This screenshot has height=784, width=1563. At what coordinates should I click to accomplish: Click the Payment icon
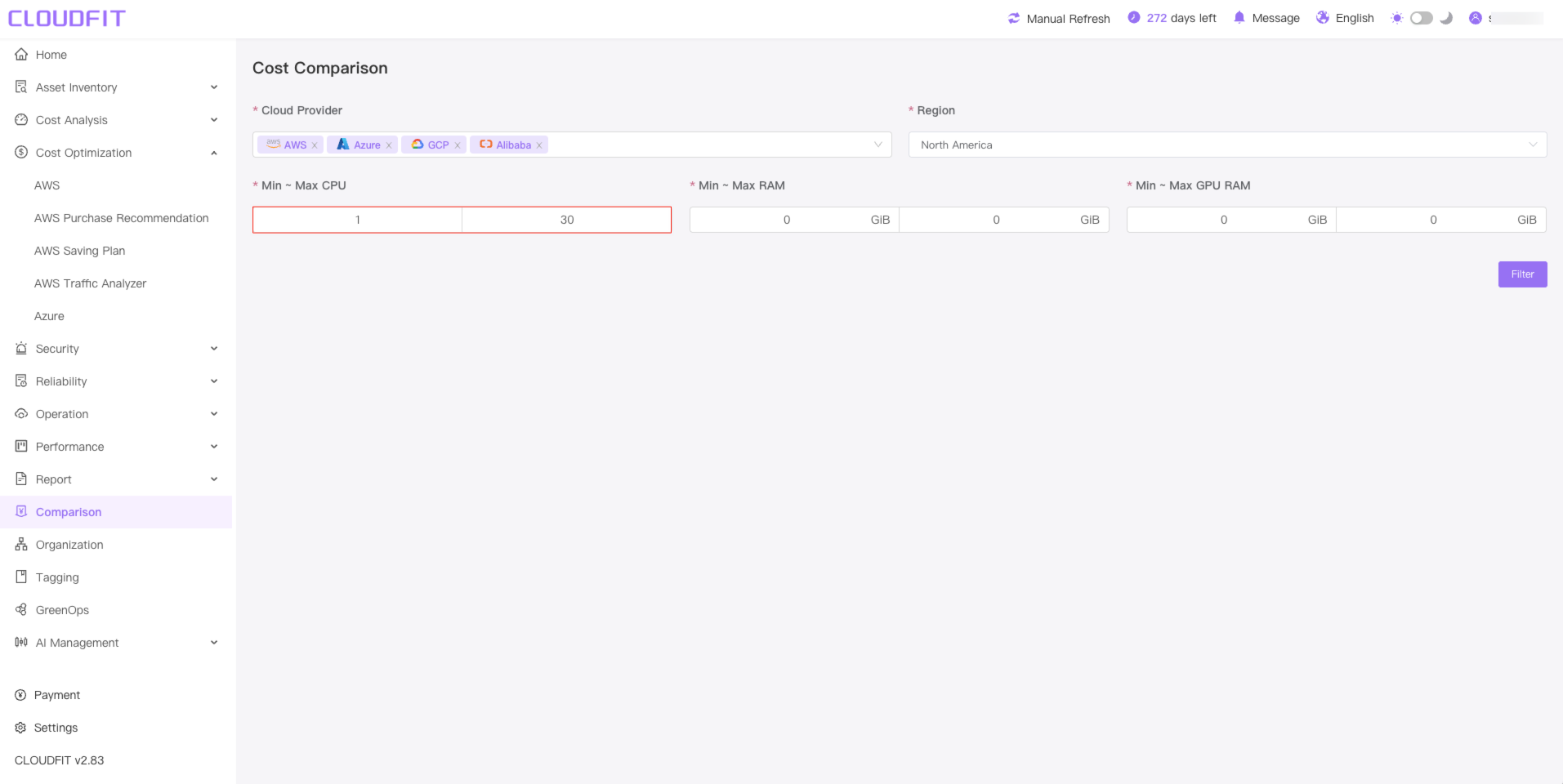(x=20, y=695)
